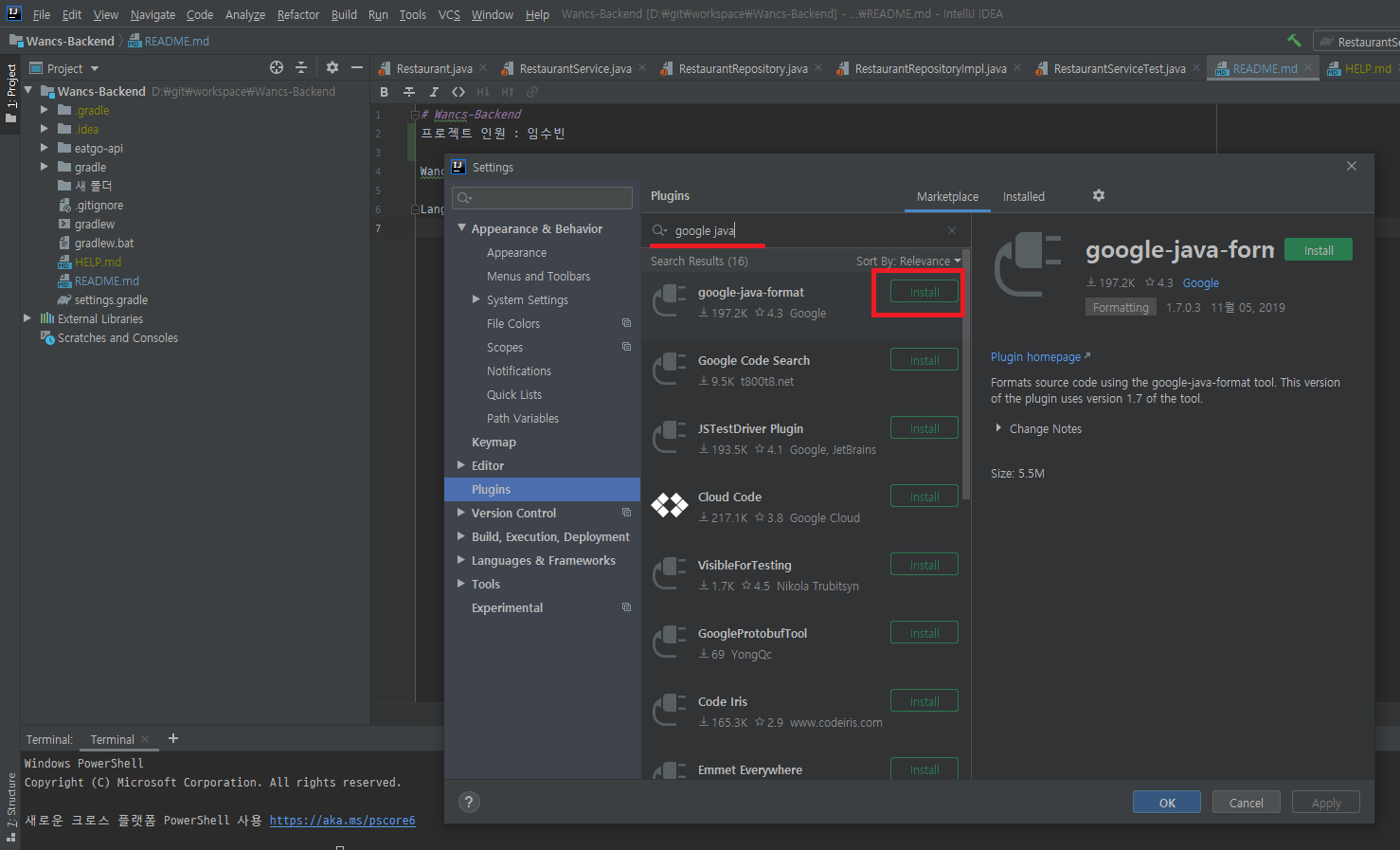
Task: Click Bold icon in markdown toolbar
Action: click(384, 92)
